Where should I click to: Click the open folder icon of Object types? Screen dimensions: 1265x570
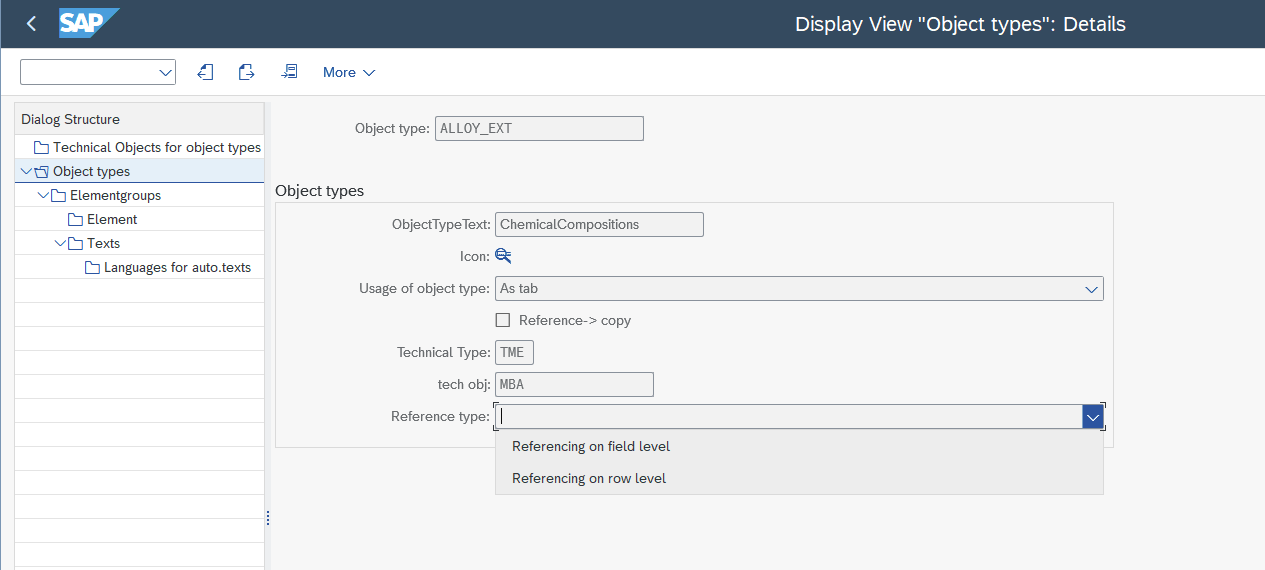42,171
